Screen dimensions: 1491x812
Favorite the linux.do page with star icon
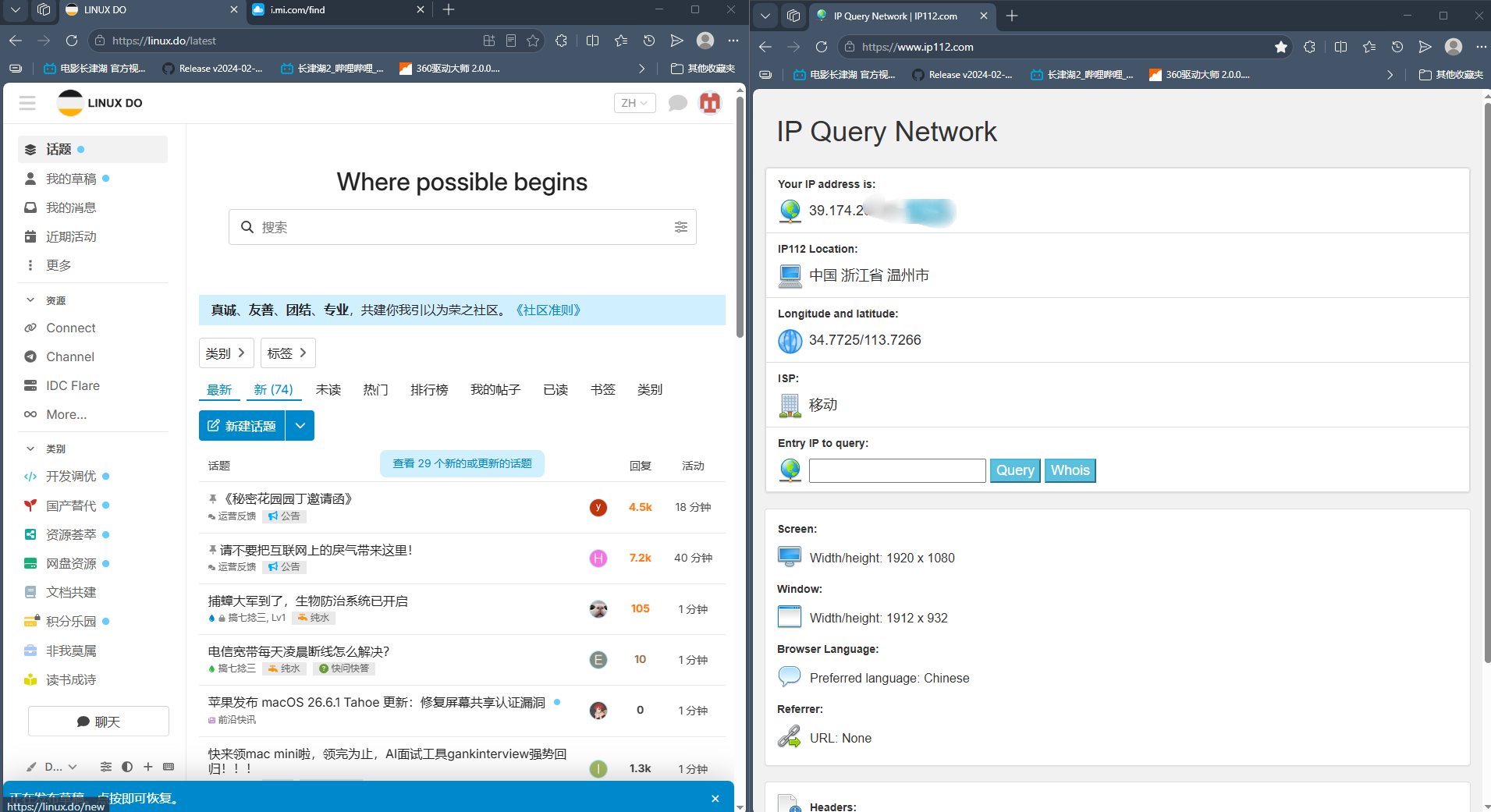click(x=533, y=41)
